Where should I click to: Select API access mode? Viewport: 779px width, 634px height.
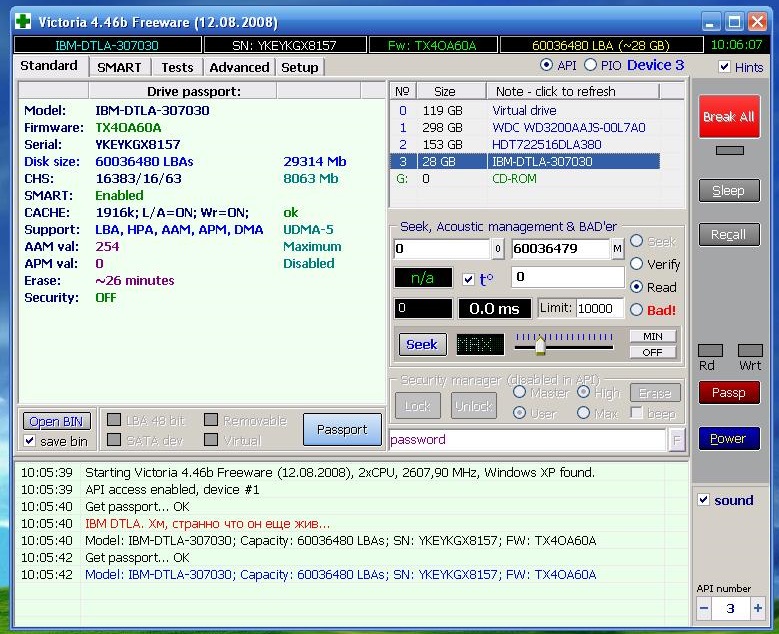546,65
